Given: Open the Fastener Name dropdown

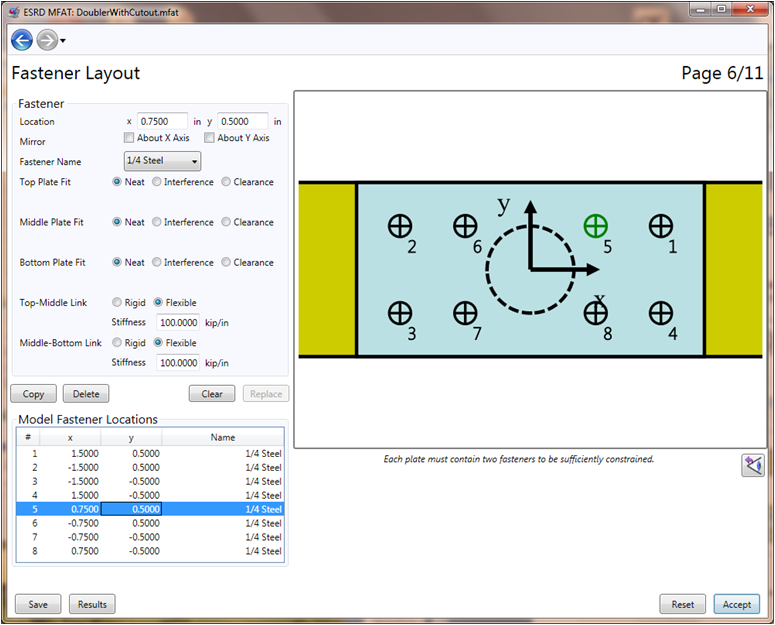Looking at the screenshot, I should pyautogui.click(x=162, y=161).
